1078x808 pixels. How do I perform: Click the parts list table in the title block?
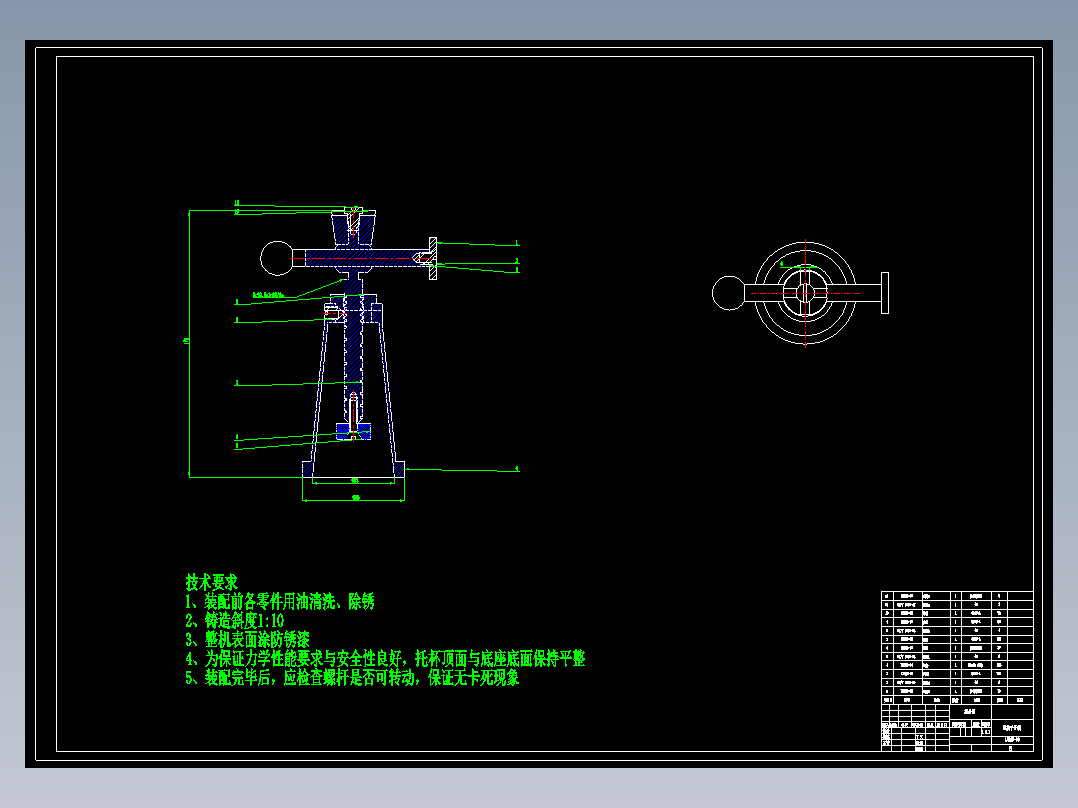click(957, 648)
